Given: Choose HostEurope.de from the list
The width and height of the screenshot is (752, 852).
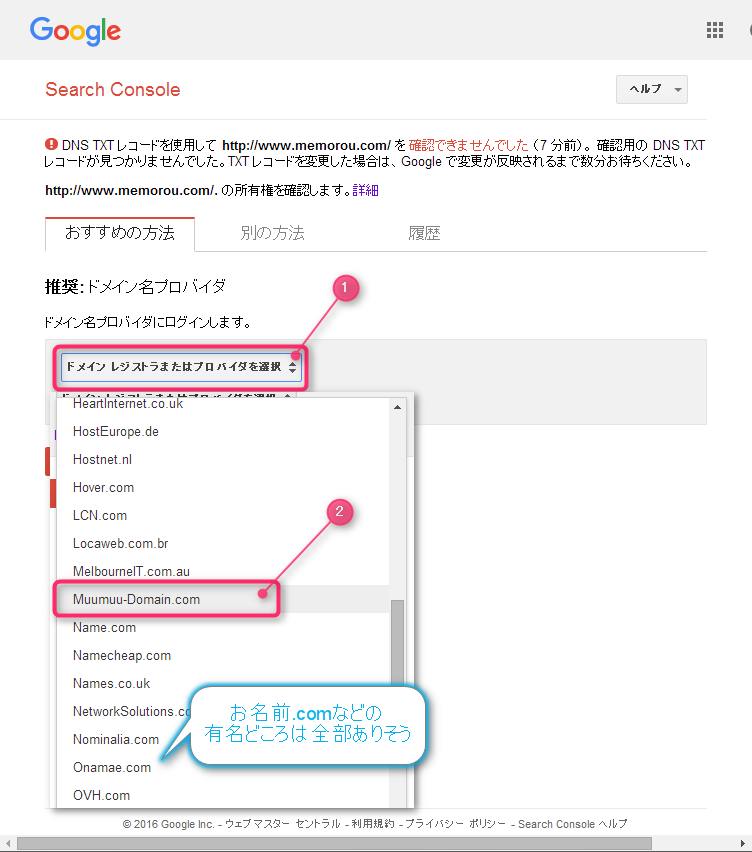Looking at the screenshot, I should tap(223, 431).
